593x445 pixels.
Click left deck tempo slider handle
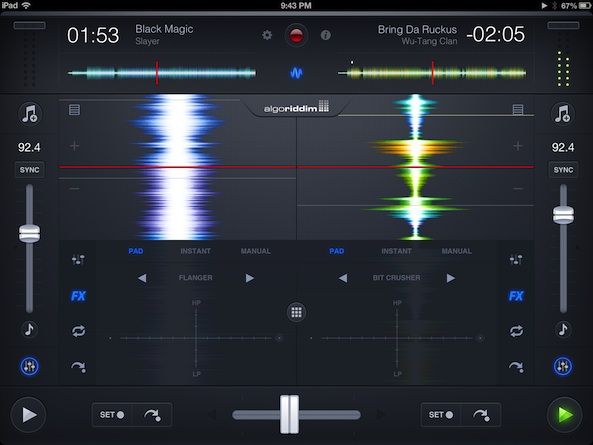(x=29, y=233)
